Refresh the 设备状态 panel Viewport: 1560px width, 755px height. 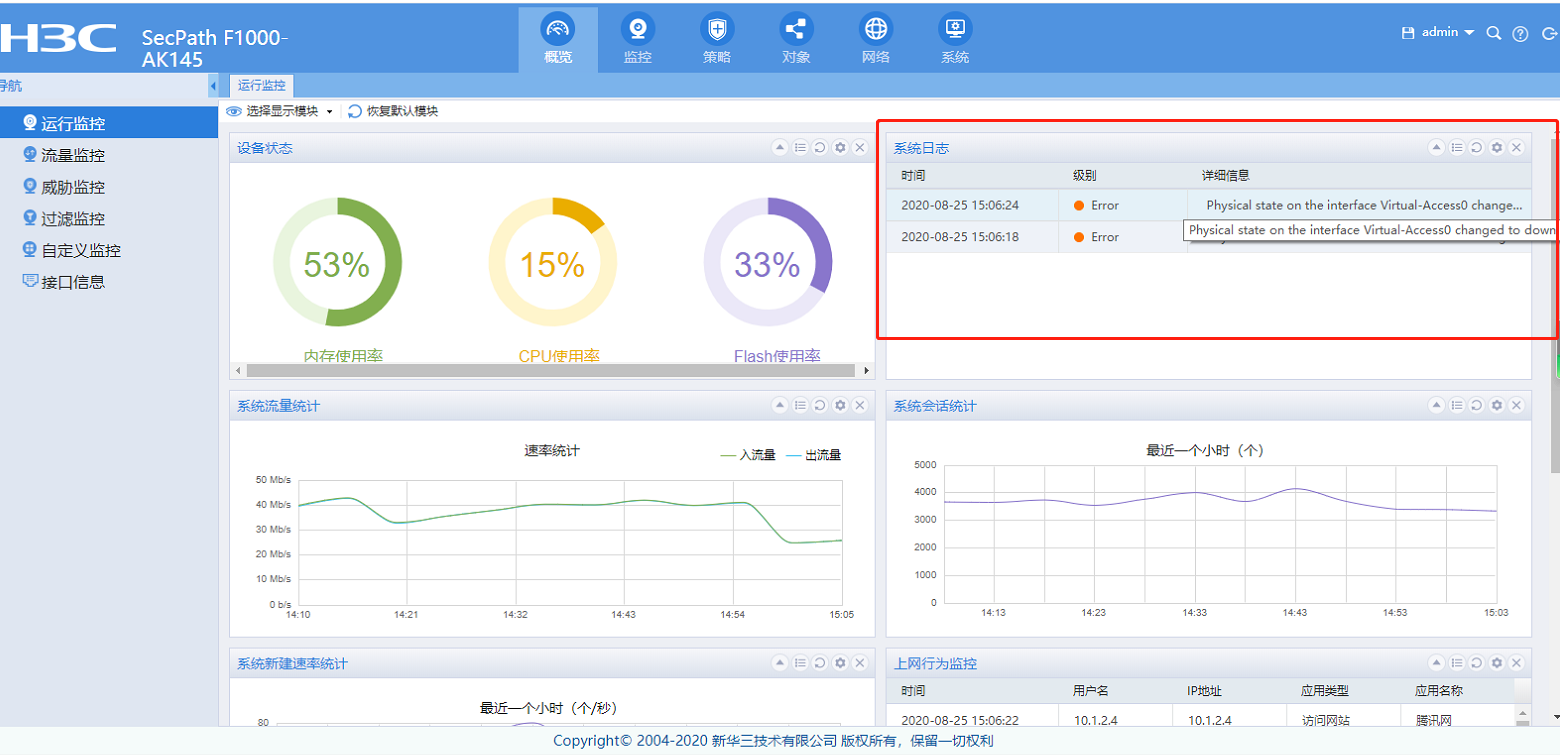[820, 148]
